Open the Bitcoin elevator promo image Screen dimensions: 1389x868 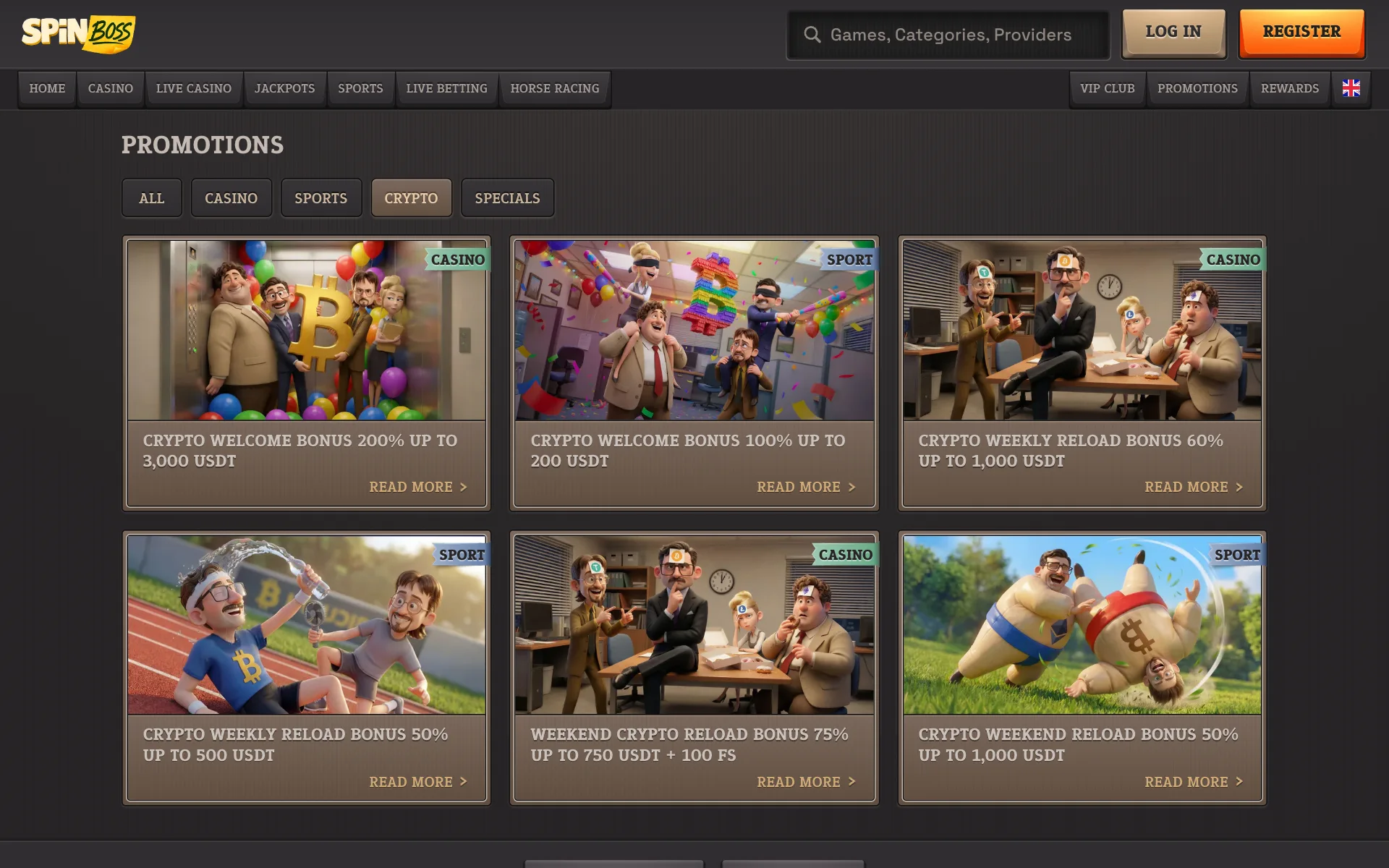[307, 330]
